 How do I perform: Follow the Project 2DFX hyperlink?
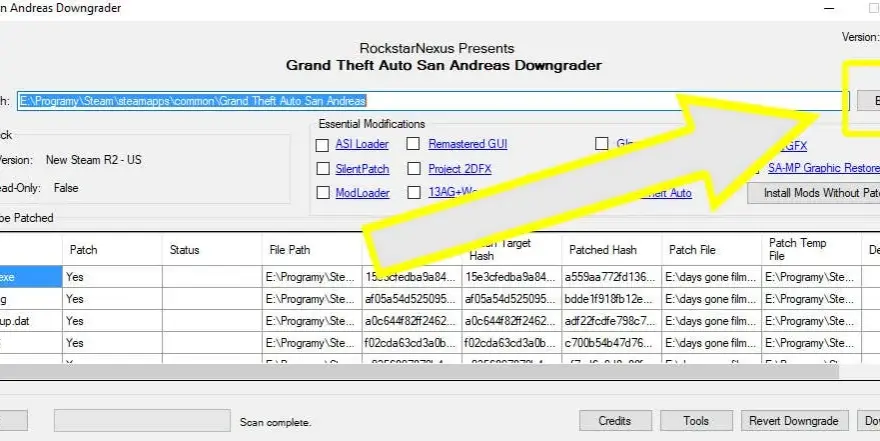[460, 169]
